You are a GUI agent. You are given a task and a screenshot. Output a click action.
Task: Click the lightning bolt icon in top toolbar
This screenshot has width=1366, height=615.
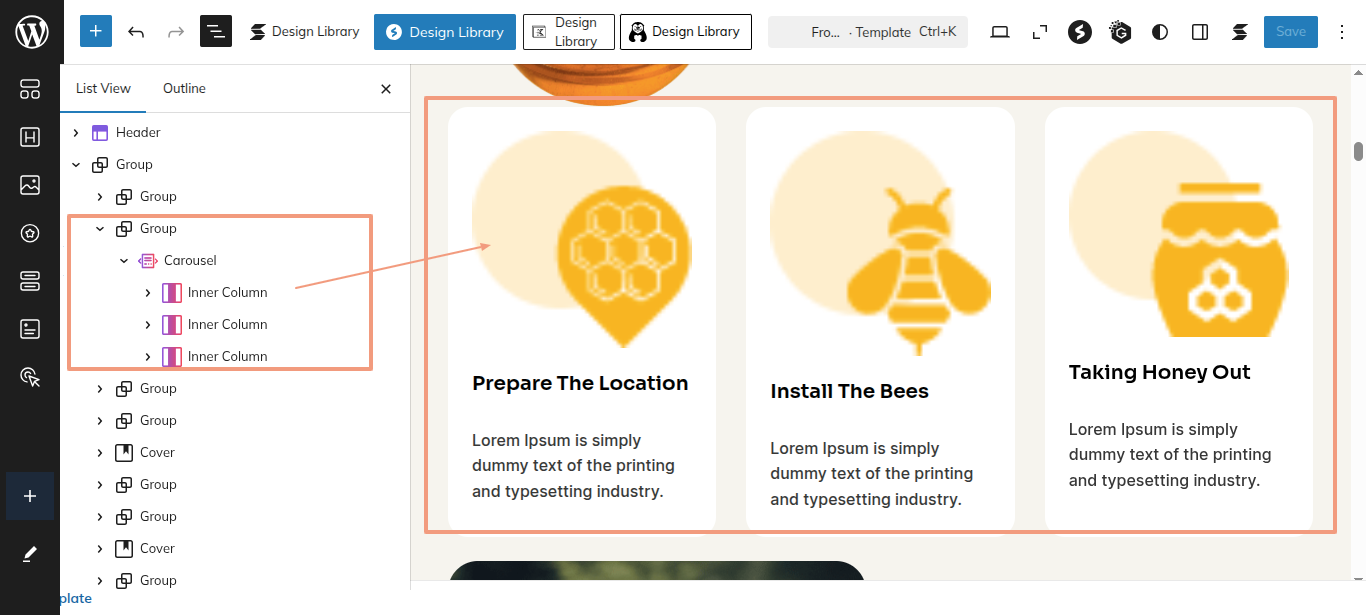coord(1079,32)
